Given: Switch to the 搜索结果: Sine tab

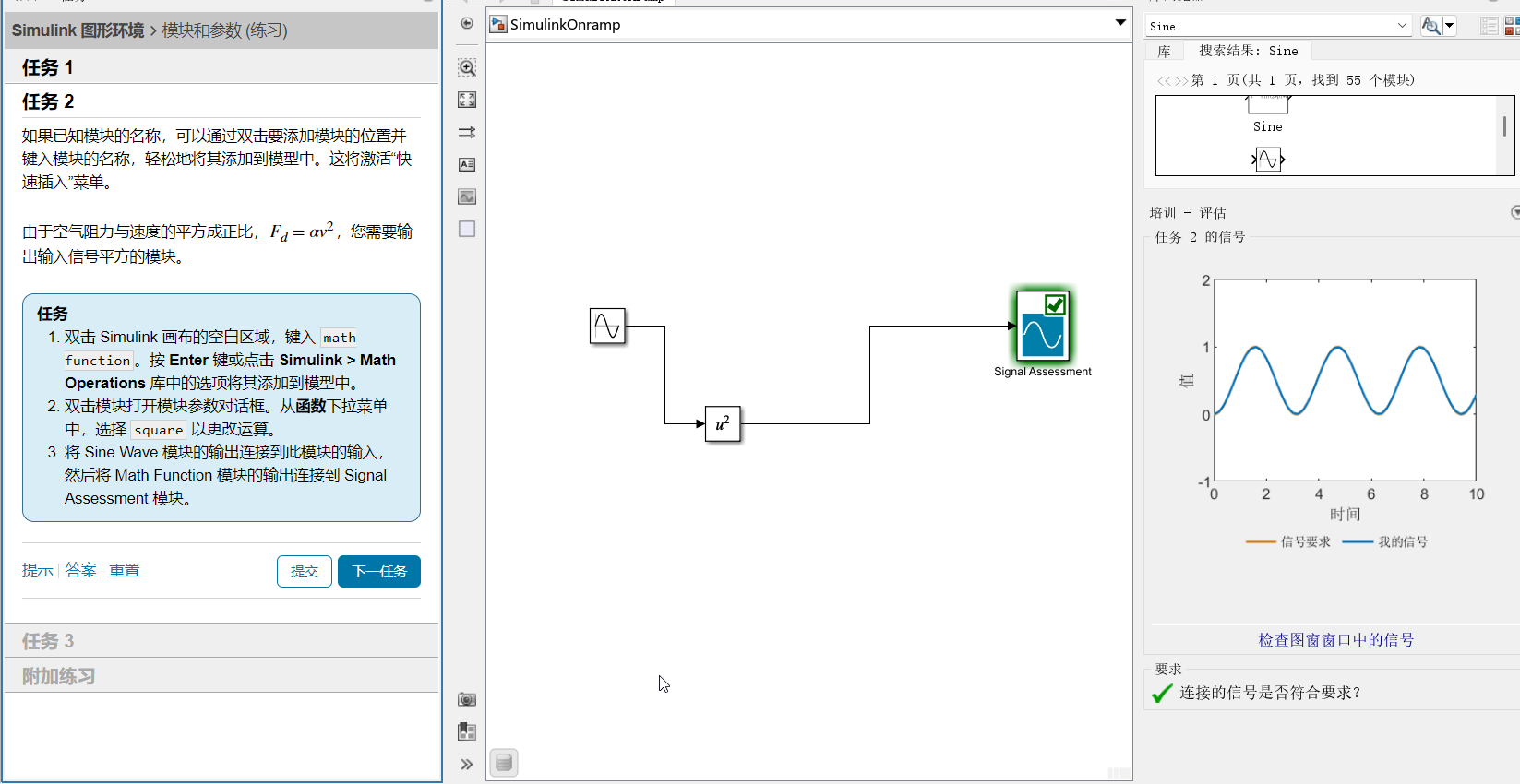Looking at the screenshot, I should [1248, 52].
